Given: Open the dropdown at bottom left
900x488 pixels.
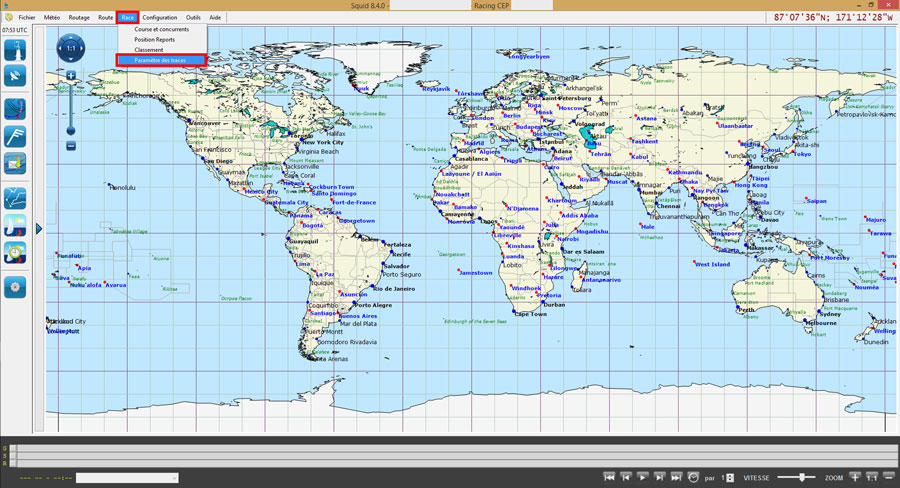Looking at the screenshot, I should (127, 478).
